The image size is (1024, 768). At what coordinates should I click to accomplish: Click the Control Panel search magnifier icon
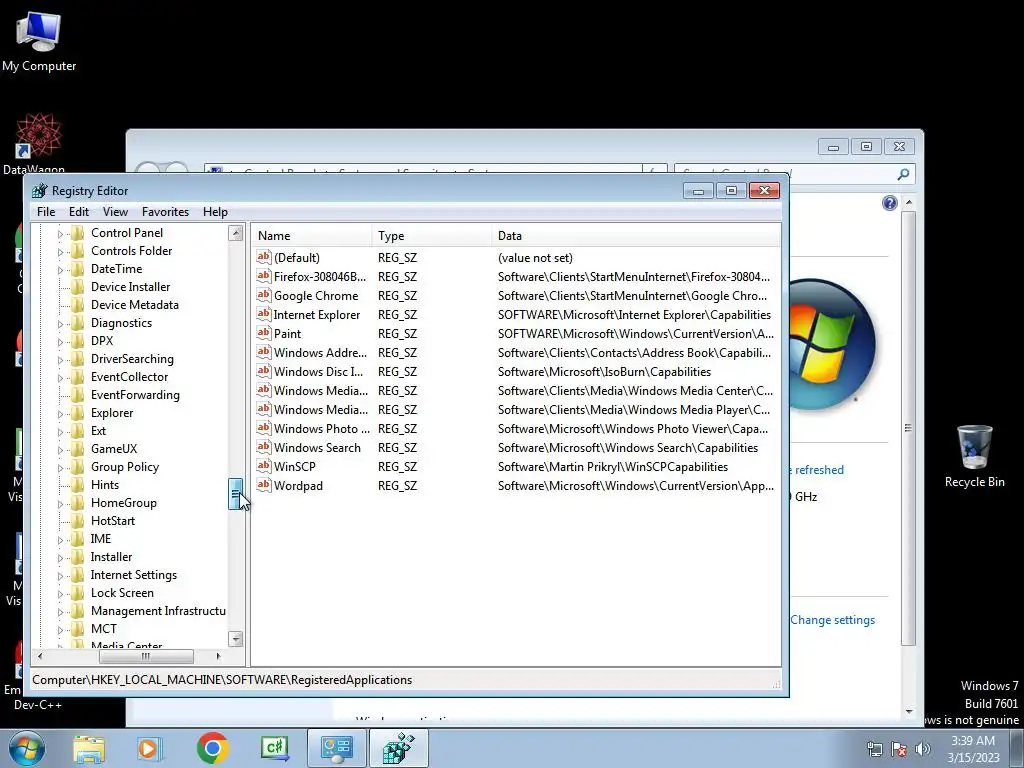[903, 174]
